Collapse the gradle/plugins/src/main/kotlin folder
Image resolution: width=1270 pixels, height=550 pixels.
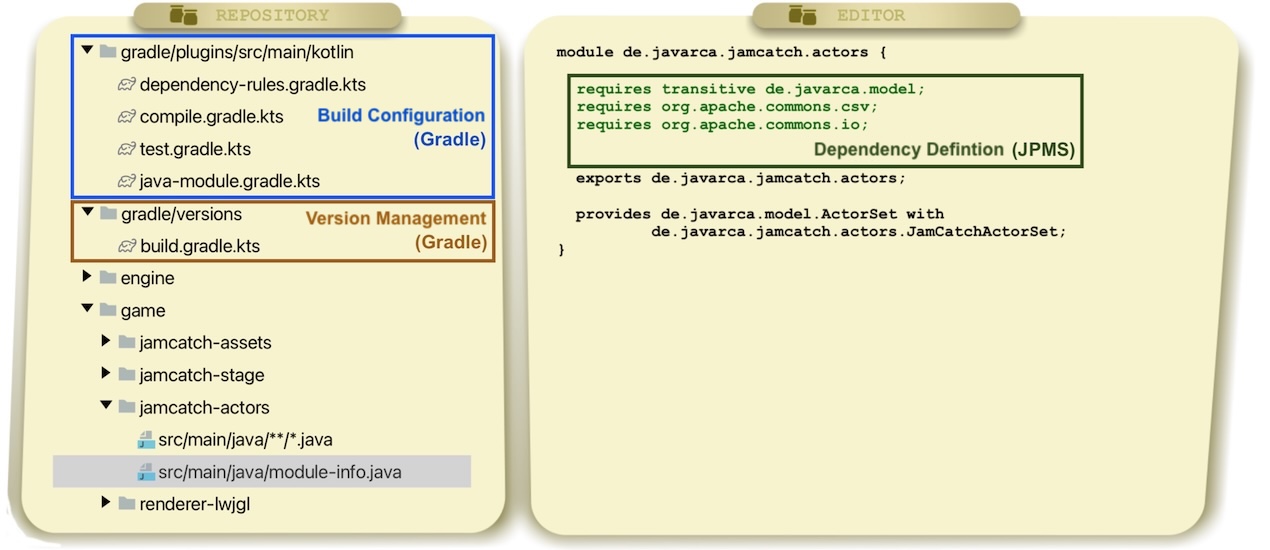(x=87, y=50)
